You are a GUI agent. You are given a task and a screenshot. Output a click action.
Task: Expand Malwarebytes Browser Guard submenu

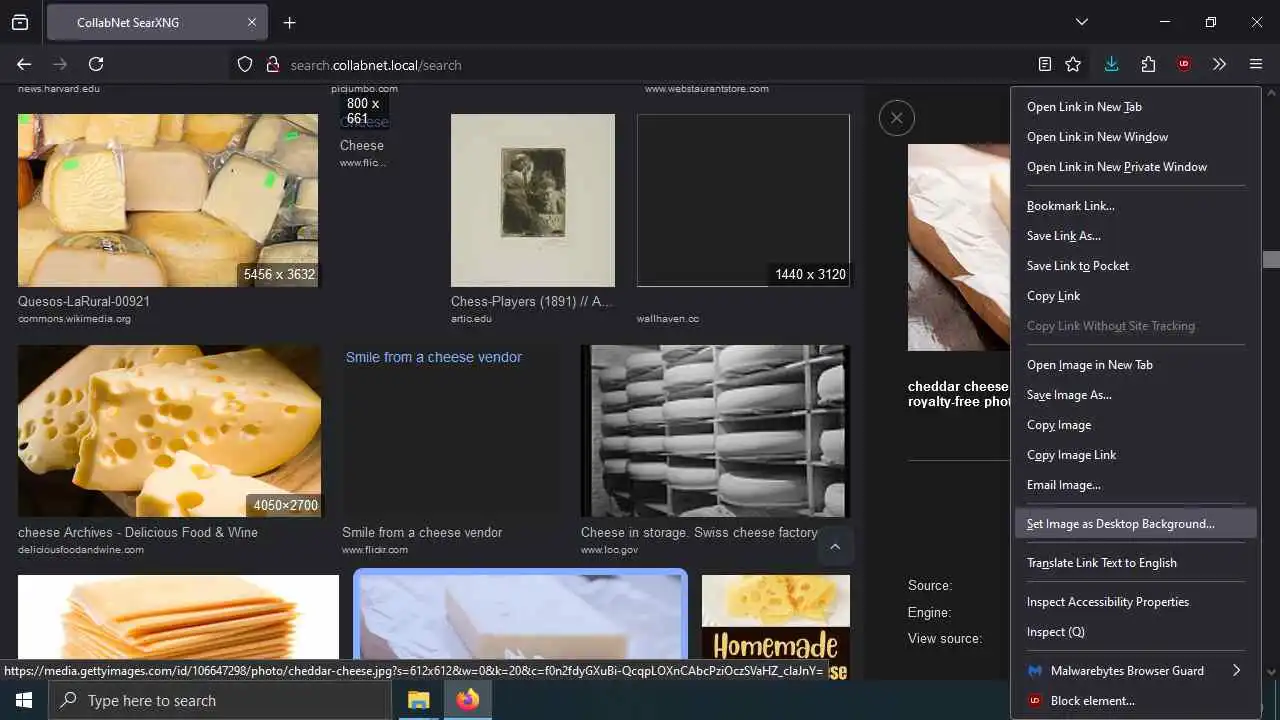coord(1136,671)
